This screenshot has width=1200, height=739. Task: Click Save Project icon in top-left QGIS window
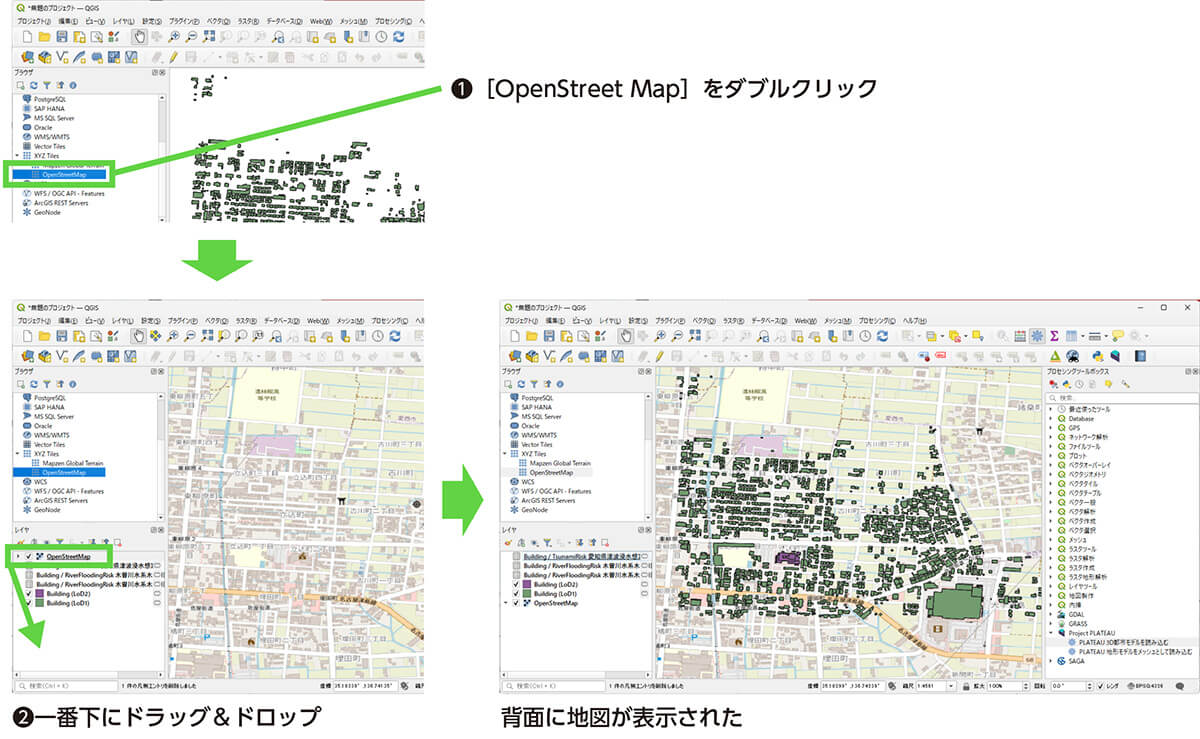click(x=61, y=36)
